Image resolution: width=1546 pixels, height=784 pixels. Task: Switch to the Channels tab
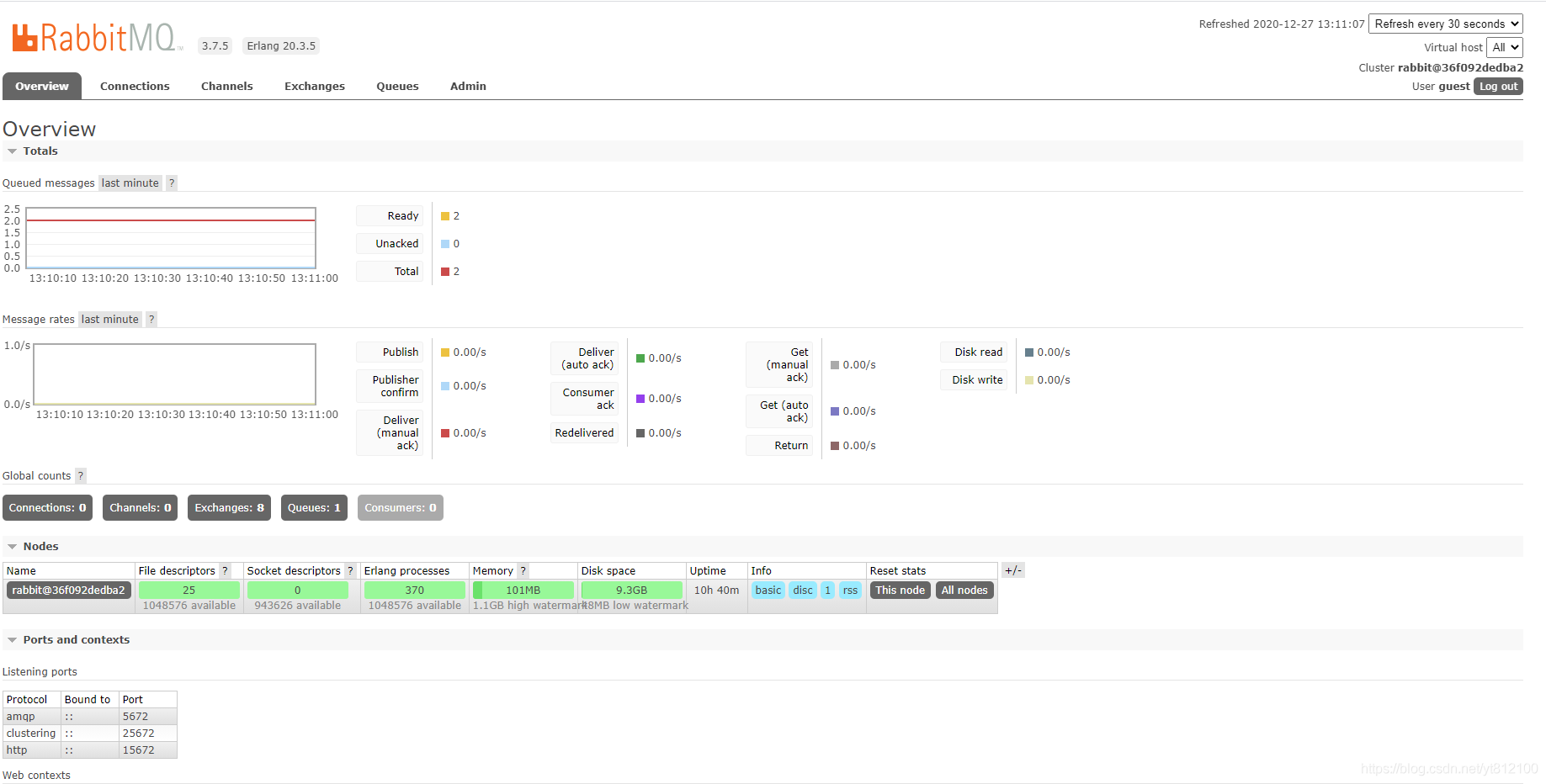tap(227, 86)
